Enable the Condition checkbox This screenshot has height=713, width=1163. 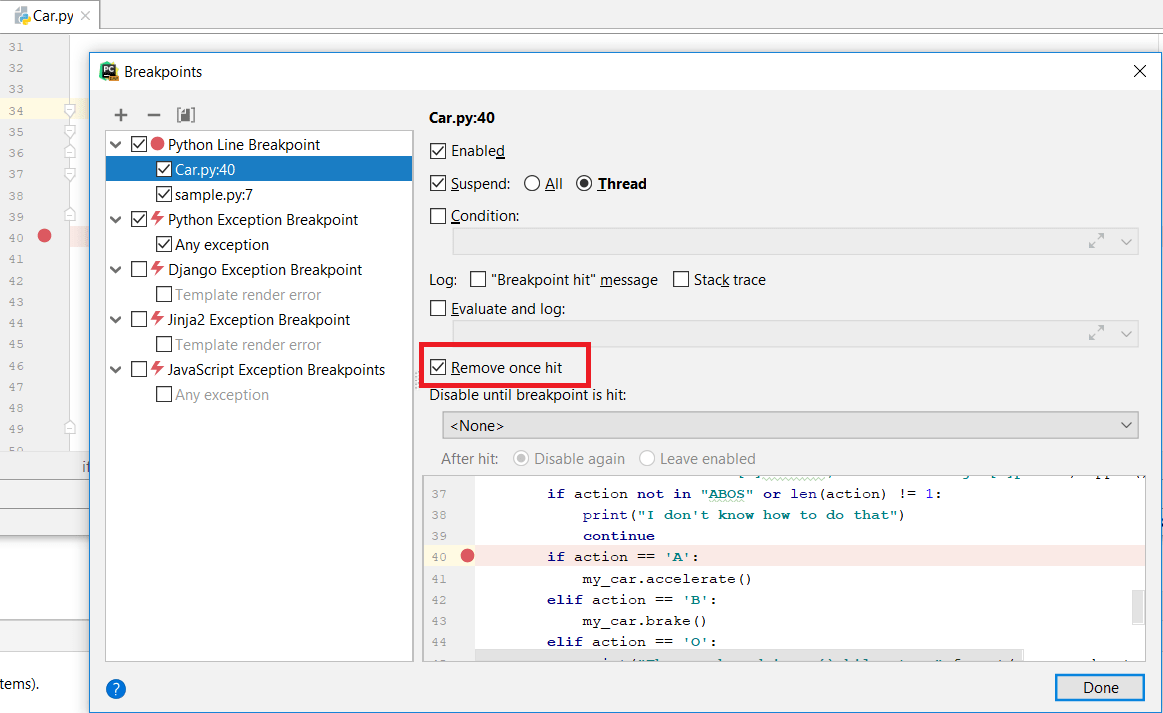(438, 216)
